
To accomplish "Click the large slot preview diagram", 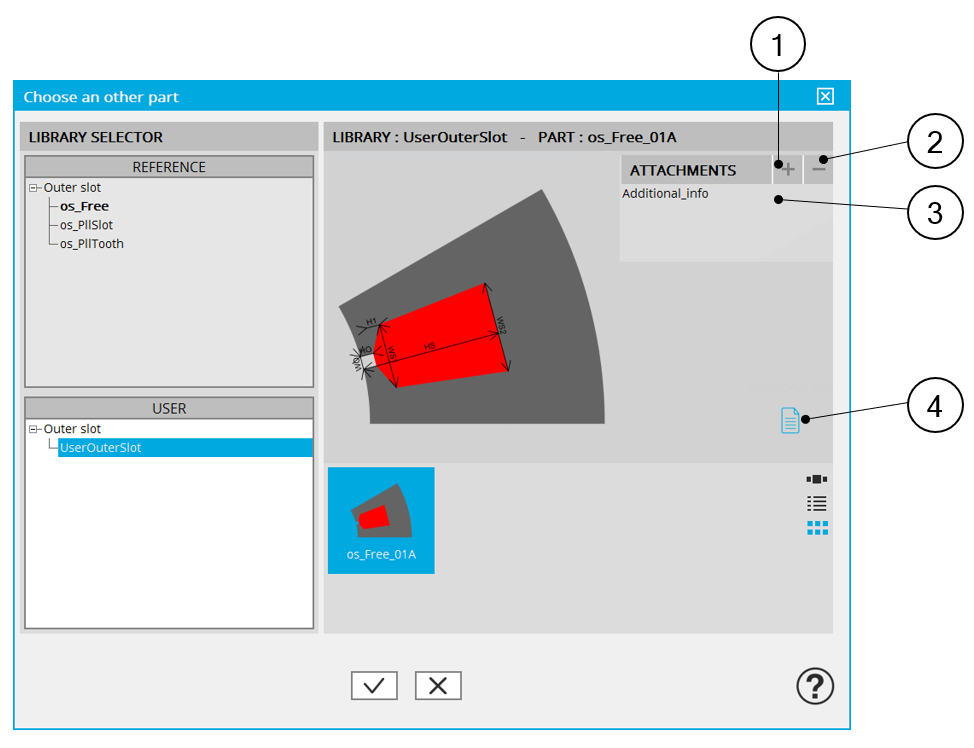I will [470, 320].
